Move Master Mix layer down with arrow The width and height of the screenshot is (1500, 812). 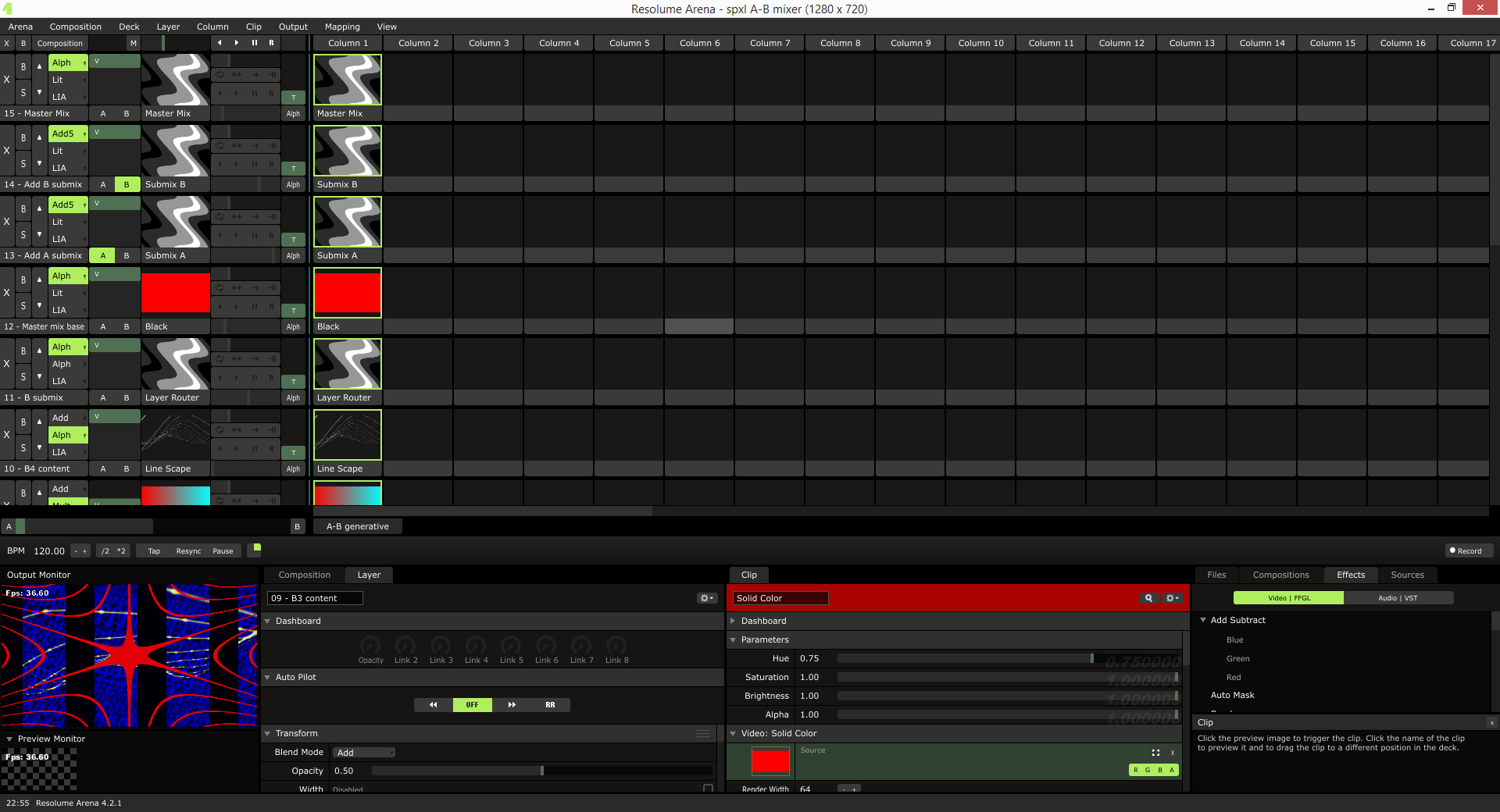pyautogui.click(x=39, y=92)
